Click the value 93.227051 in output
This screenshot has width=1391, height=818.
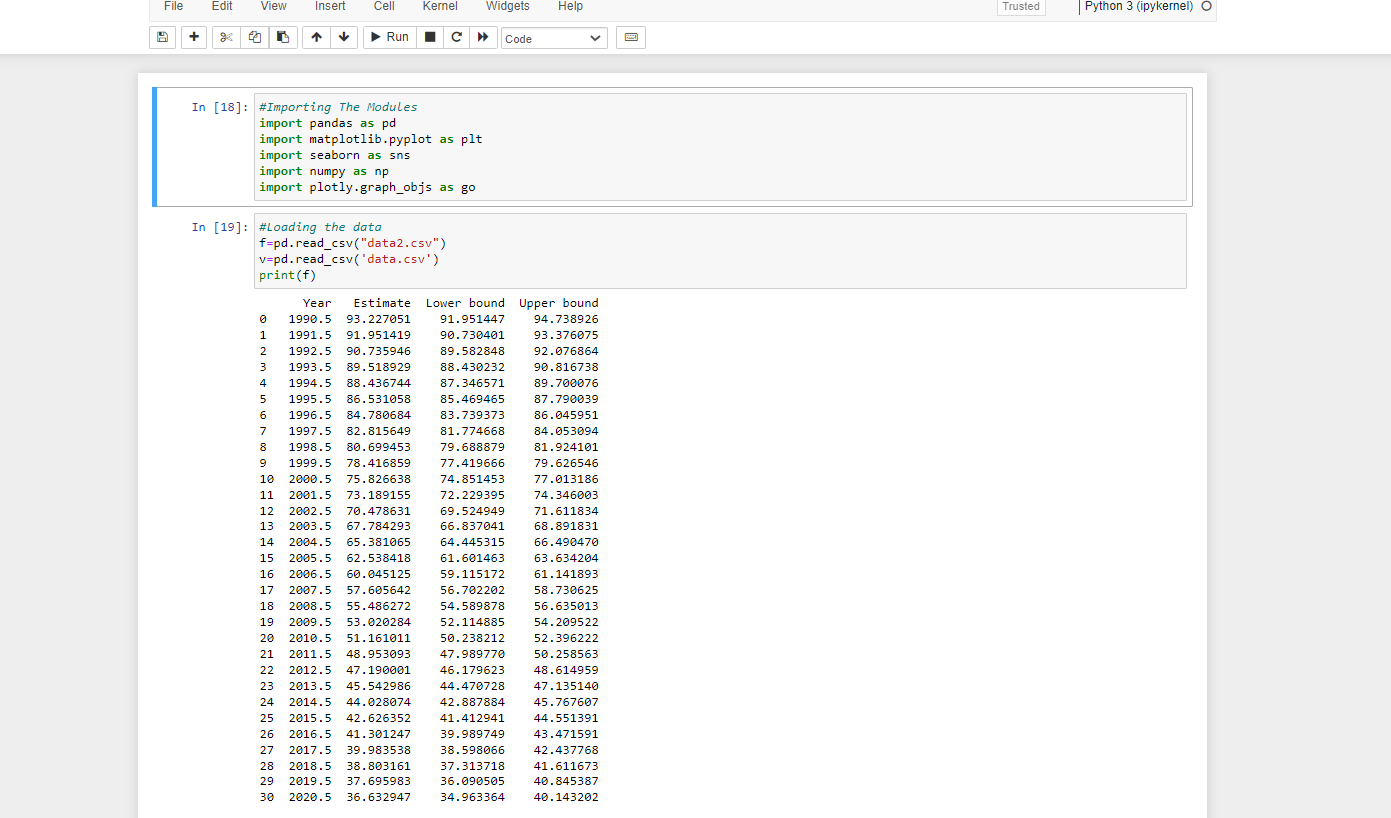[x=378, y=319]
